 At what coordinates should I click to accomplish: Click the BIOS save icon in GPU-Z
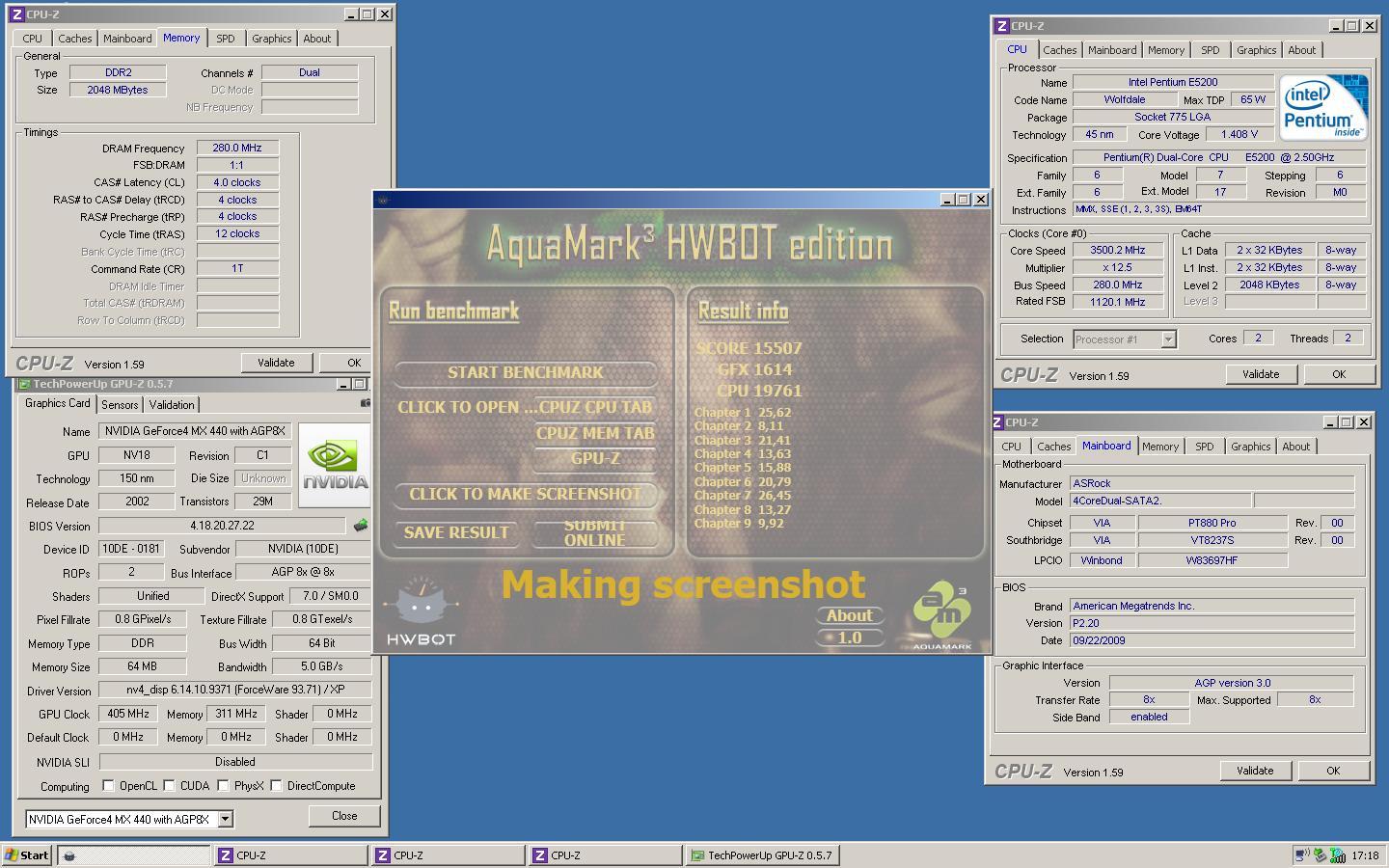tap(361, 526)
